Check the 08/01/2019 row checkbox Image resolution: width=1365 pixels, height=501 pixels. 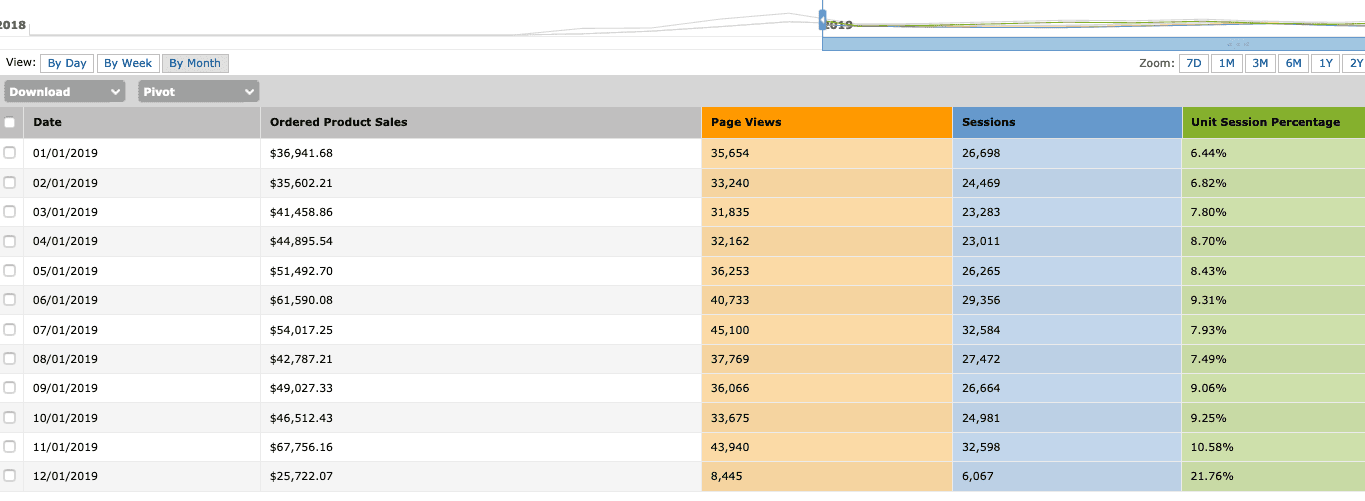[10, 358]
